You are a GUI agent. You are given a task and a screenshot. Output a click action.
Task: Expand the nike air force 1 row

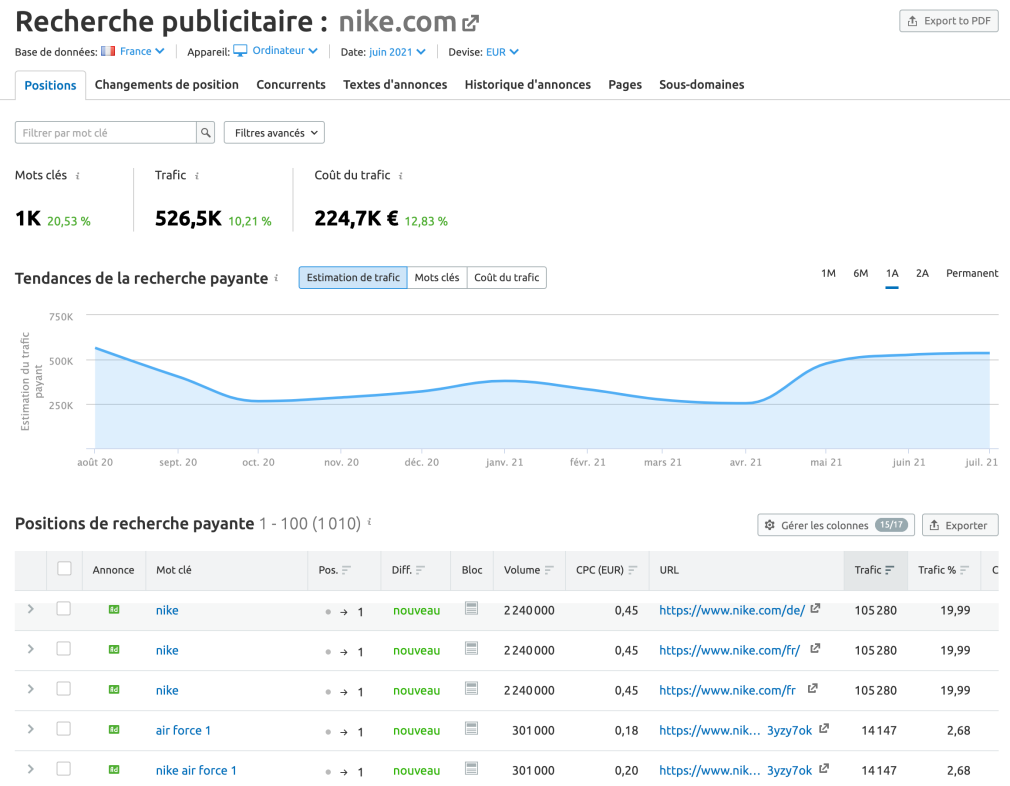(x=30, y=769)
